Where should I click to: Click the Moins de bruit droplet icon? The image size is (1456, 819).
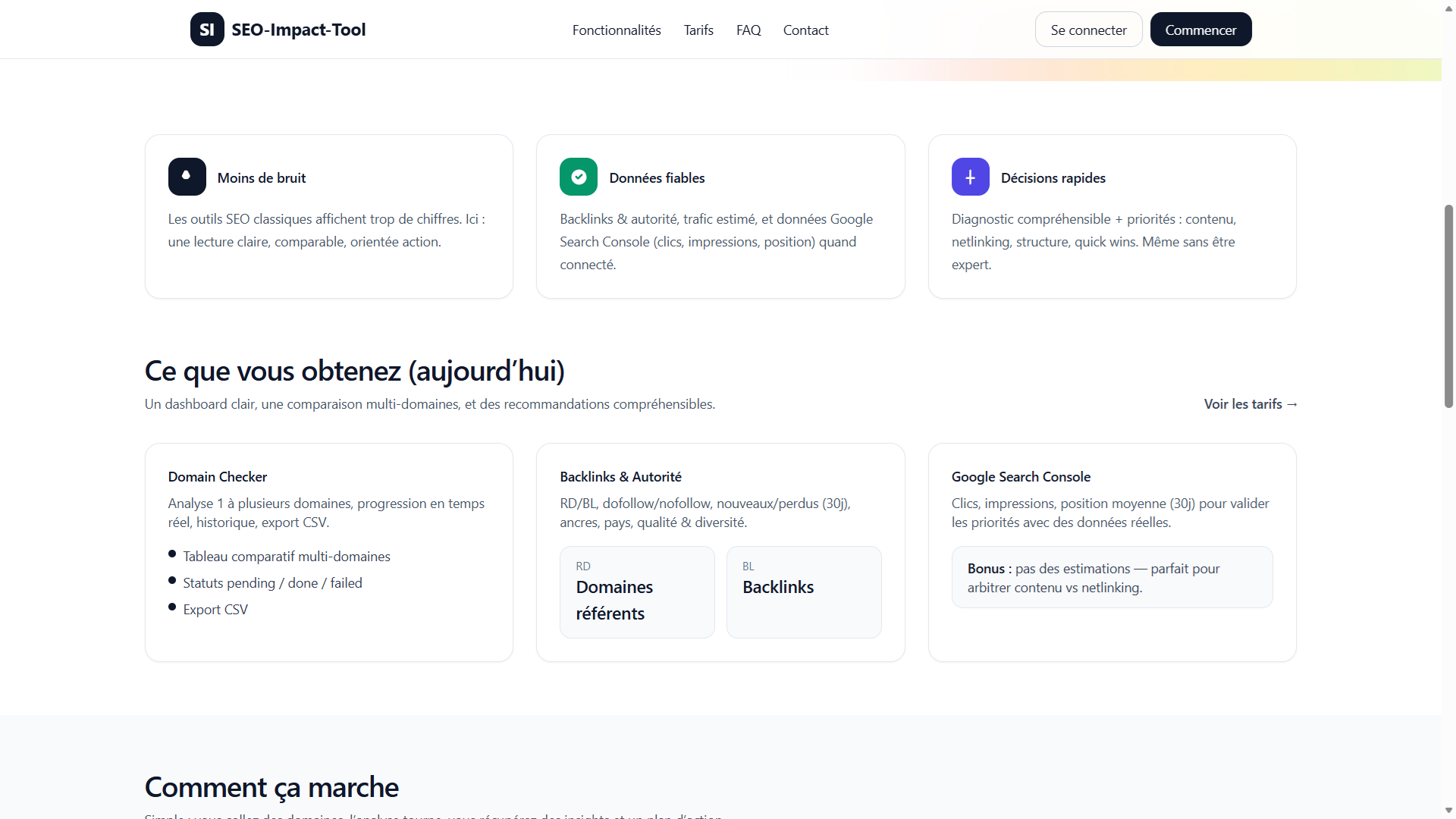pyautogui.click(x=187, y=177)
